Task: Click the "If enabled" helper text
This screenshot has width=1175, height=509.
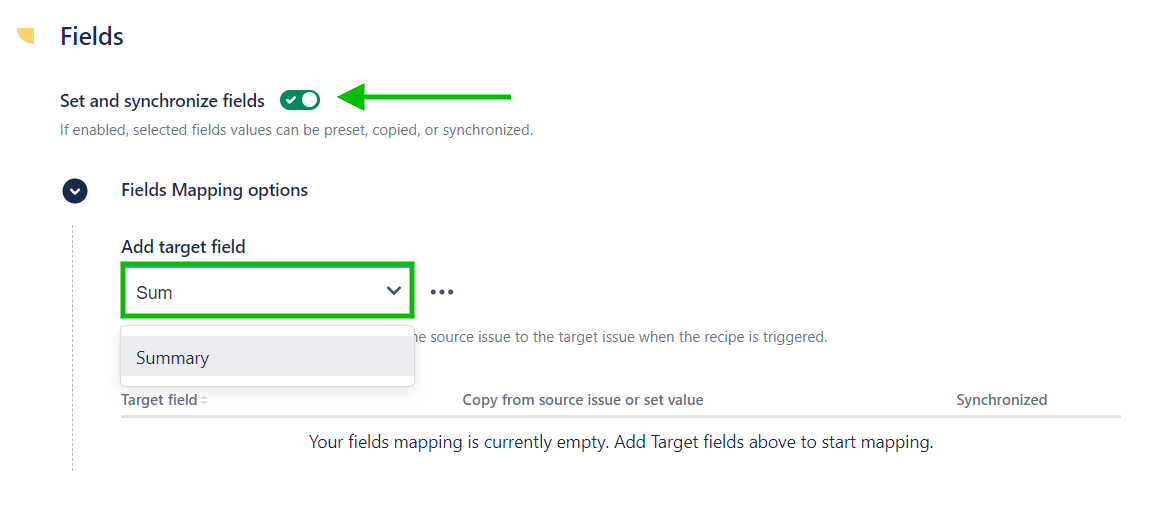Action: click(296, 130)
